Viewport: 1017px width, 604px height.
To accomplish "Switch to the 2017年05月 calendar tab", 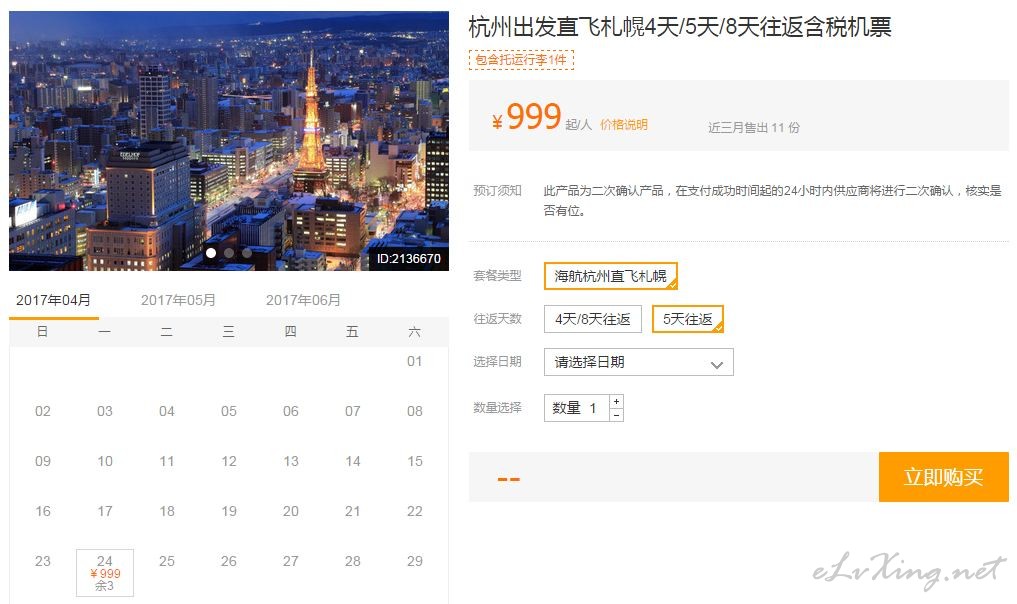I will [178, 300].
